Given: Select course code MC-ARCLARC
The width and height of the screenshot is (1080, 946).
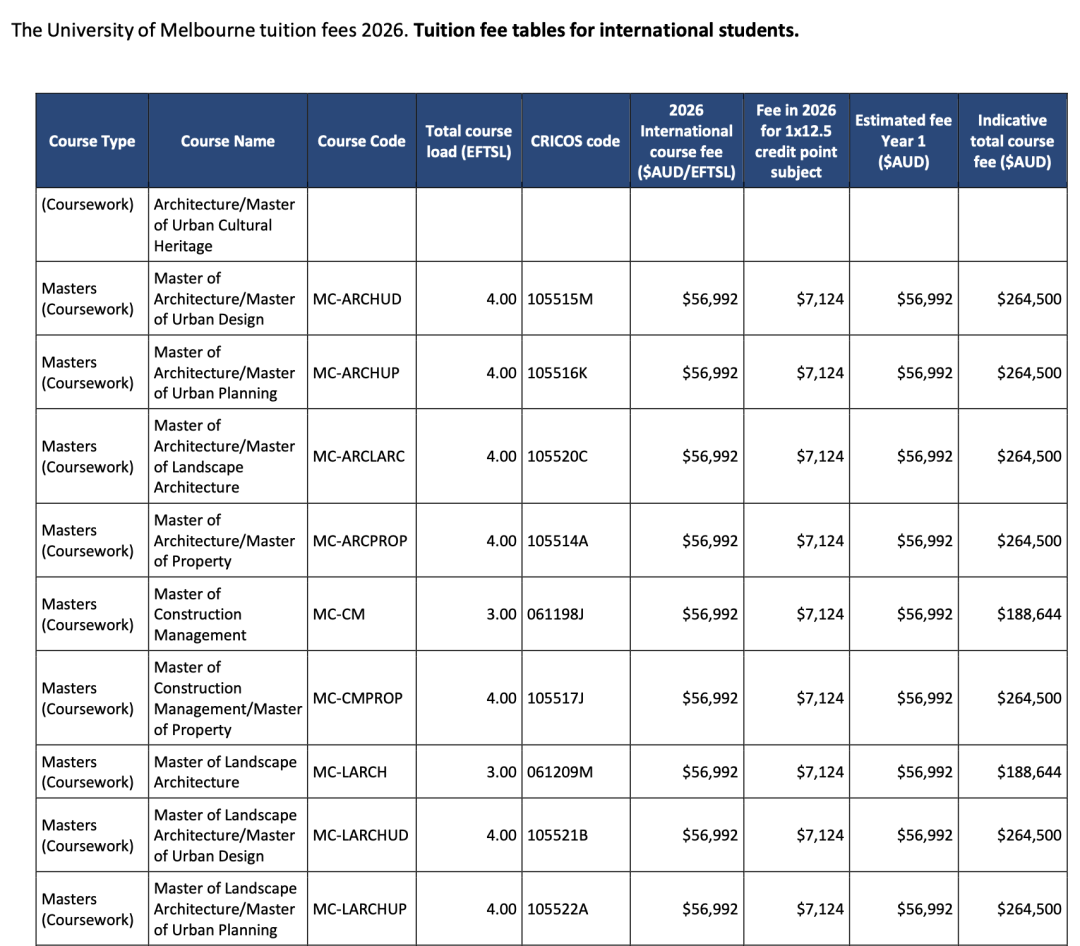Looking at the screenshot, I should tap(358, 456).
